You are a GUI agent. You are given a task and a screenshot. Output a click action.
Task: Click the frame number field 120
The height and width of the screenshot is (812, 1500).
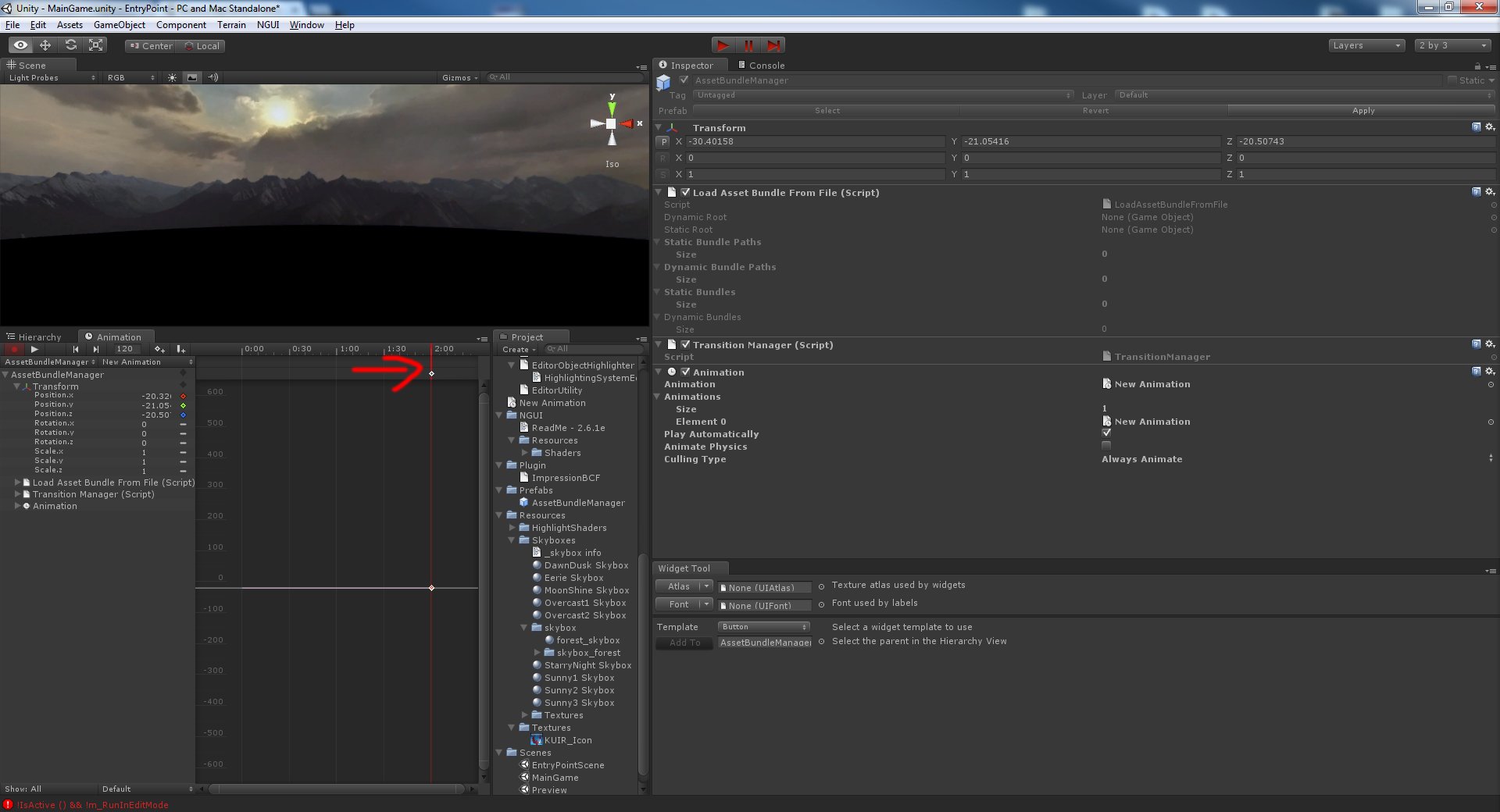pyautogui.click(x=125, y=349)
